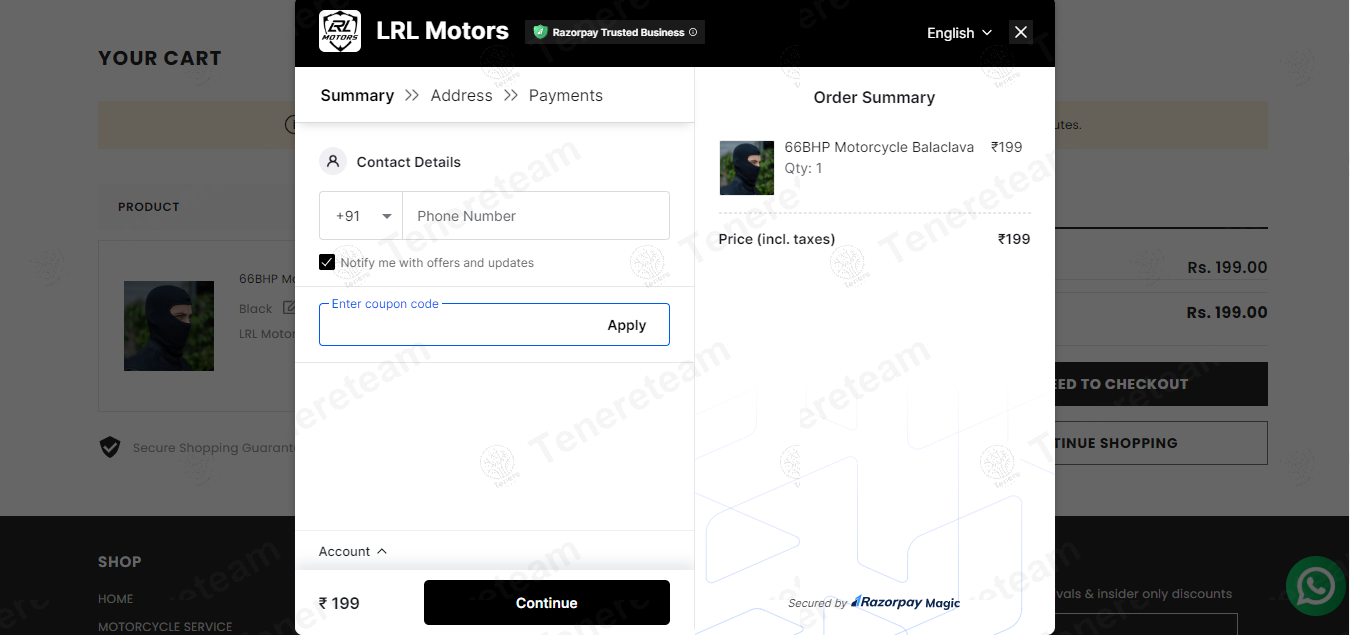Apply the entered coupon code
This screenshot has height=635, width=1350.
tap(627, 324)
